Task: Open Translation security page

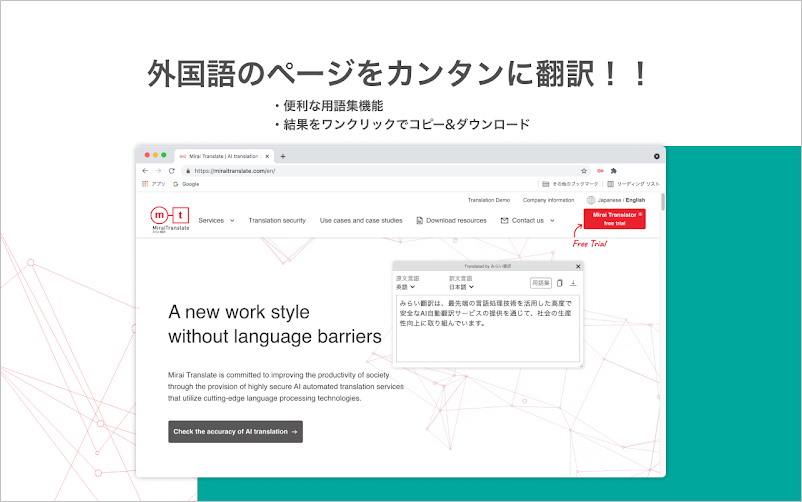Action: point(277,221)
